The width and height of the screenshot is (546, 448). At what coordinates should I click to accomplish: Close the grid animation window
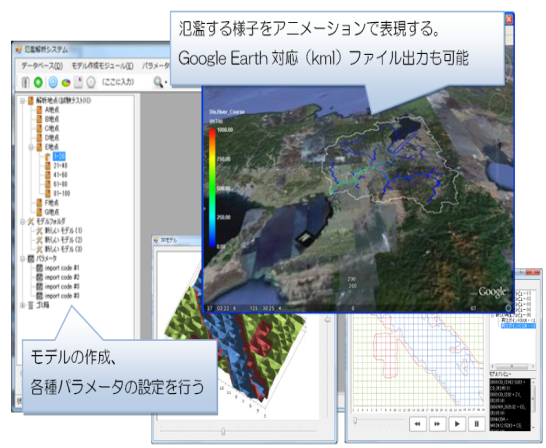click(x=533, y=272)
